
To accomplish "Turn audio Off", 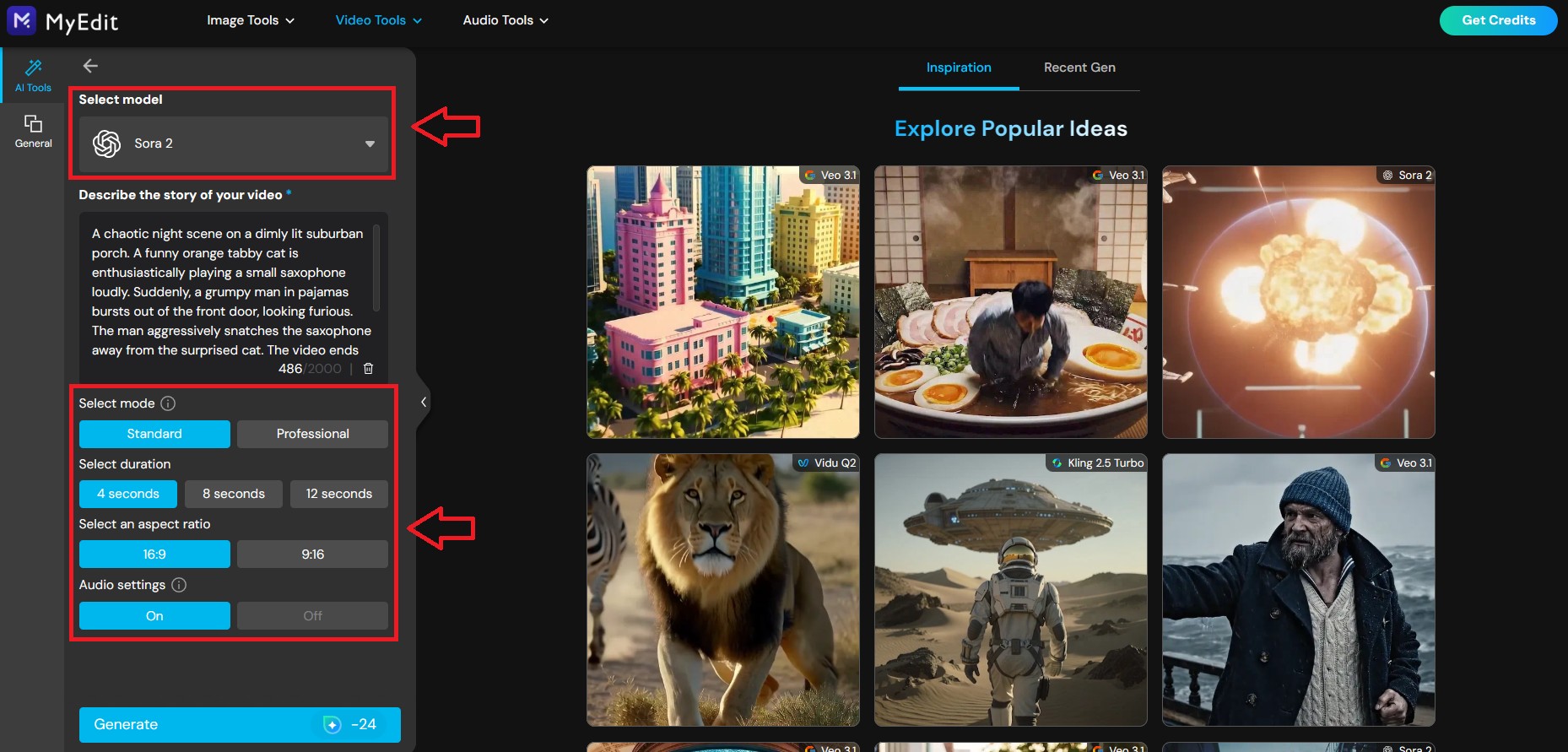I will [x=312, y=616].
